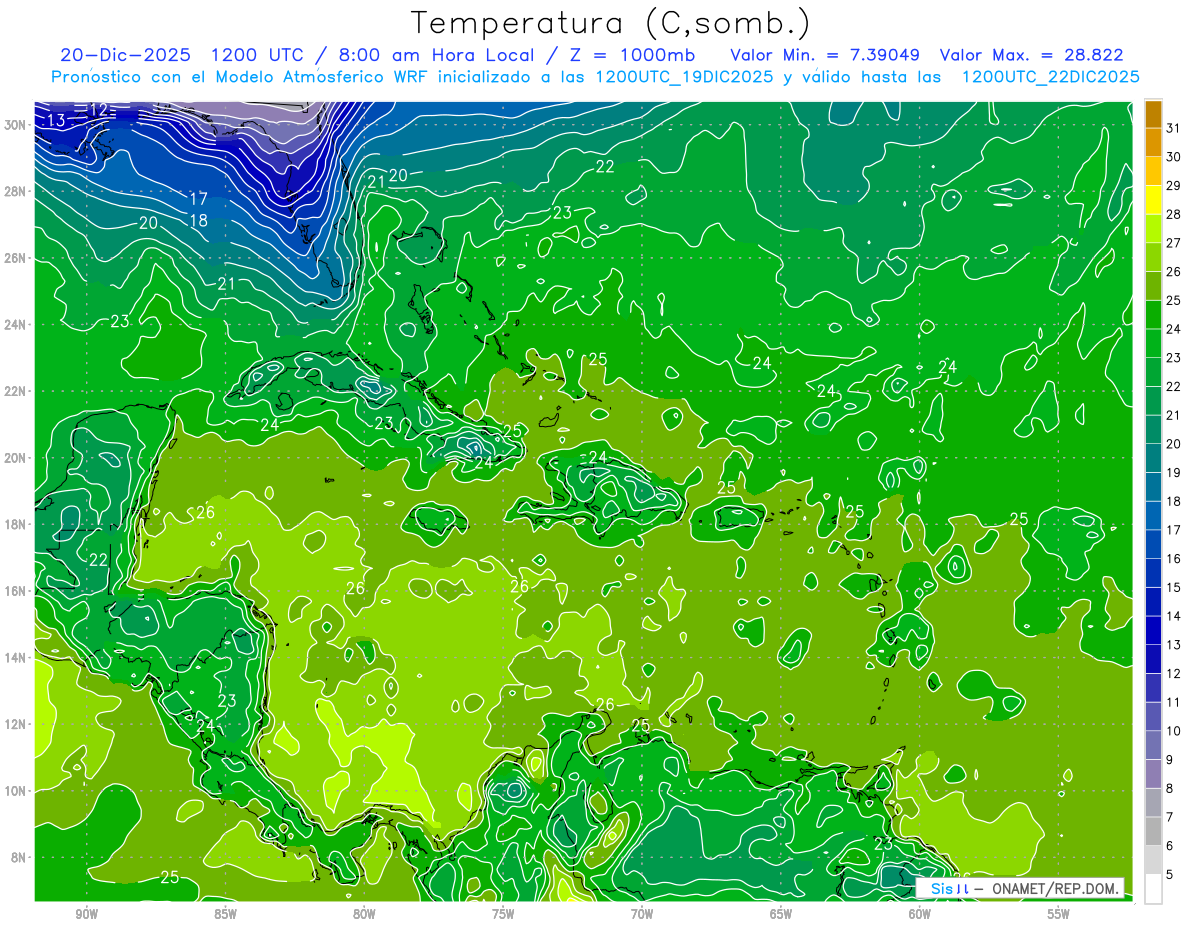
Task: Click the 28N latitude axis label
Action: [14, 191]
